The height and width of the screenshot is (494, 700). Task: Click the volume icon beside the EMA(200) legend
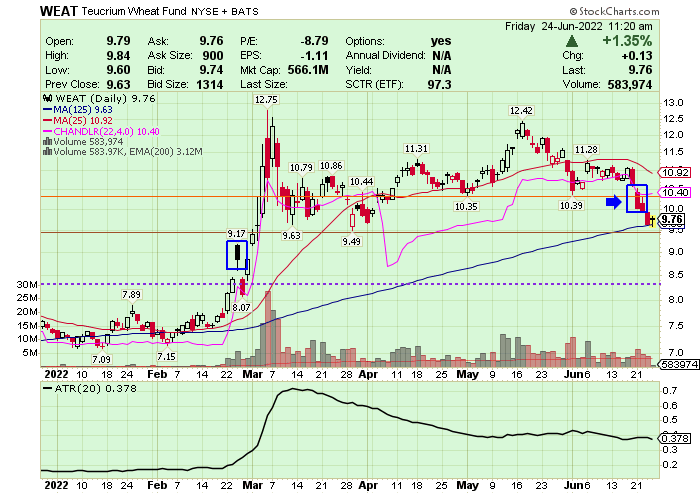(45, 151)
